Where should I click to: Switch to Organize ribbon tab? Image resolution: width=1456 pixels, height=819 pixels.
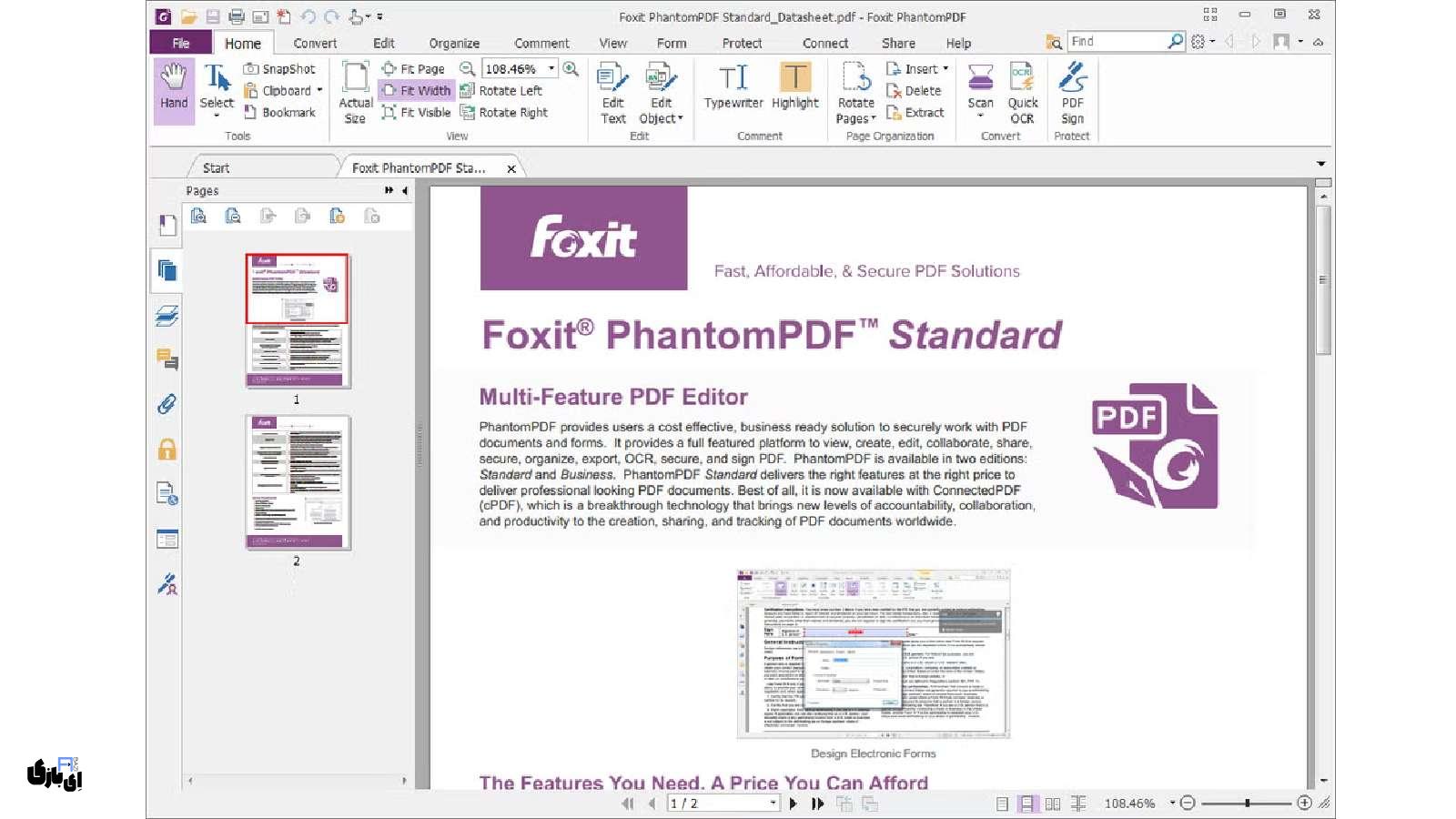point(454,43)
